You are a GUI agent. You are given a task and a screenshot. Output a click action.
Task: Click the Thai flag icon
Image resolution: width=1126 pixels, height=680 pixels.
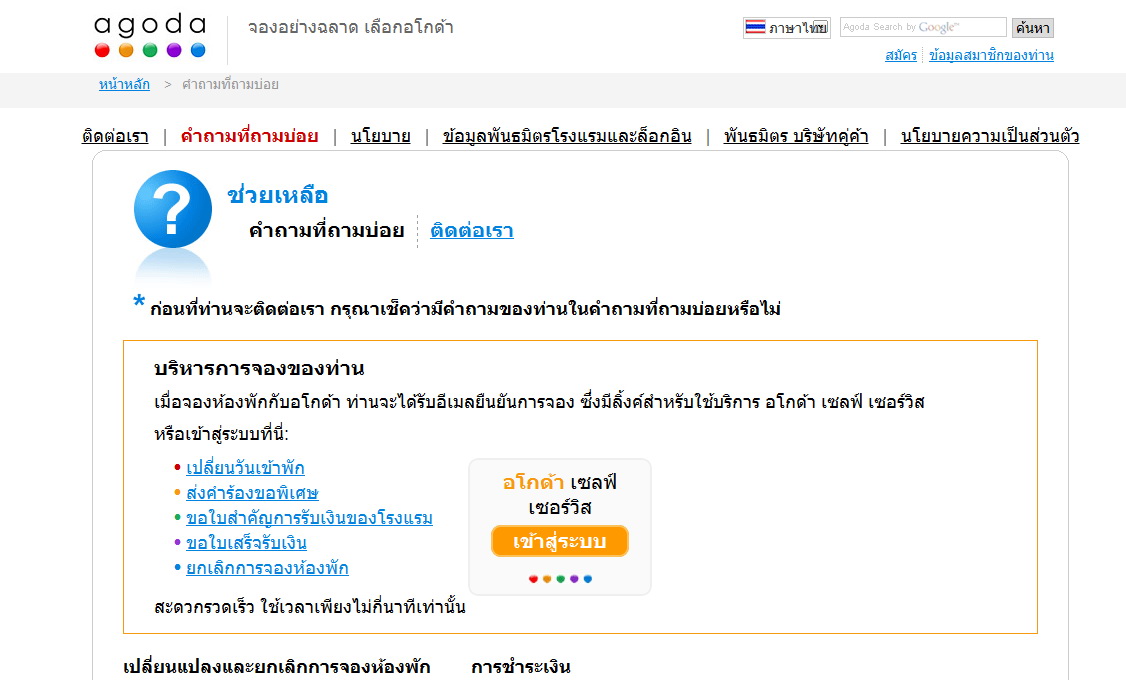point(755,27)
